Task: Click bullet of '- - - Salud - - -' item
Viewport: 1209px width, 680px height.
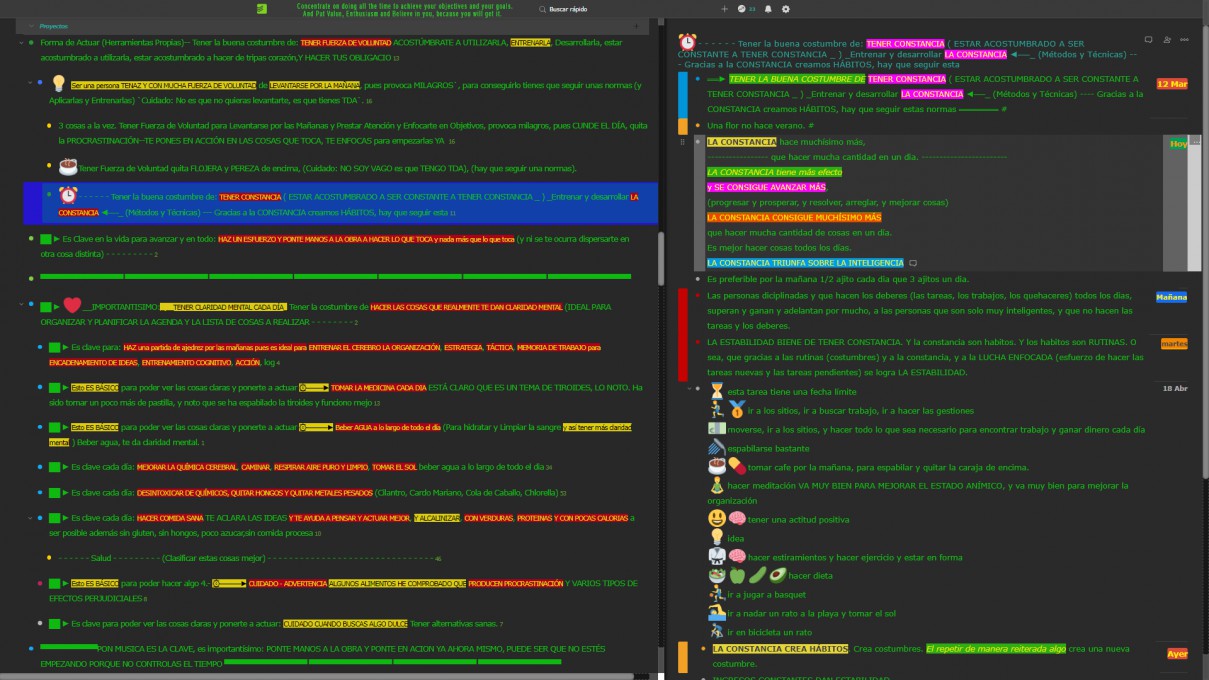Action: pos(49,557)
